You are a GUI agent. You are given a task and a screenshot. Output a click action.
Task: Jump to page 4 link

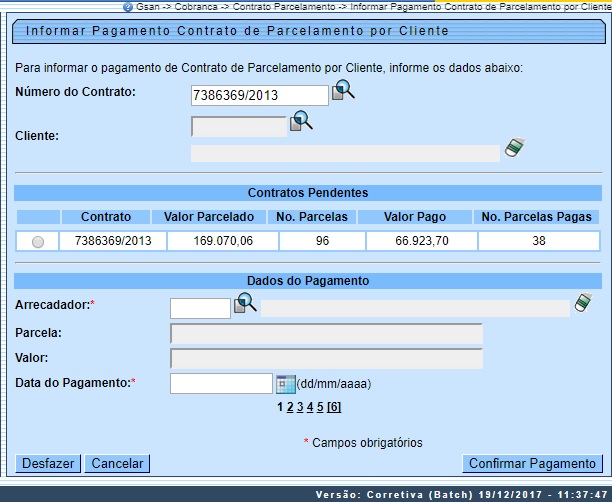click(309, 407)
